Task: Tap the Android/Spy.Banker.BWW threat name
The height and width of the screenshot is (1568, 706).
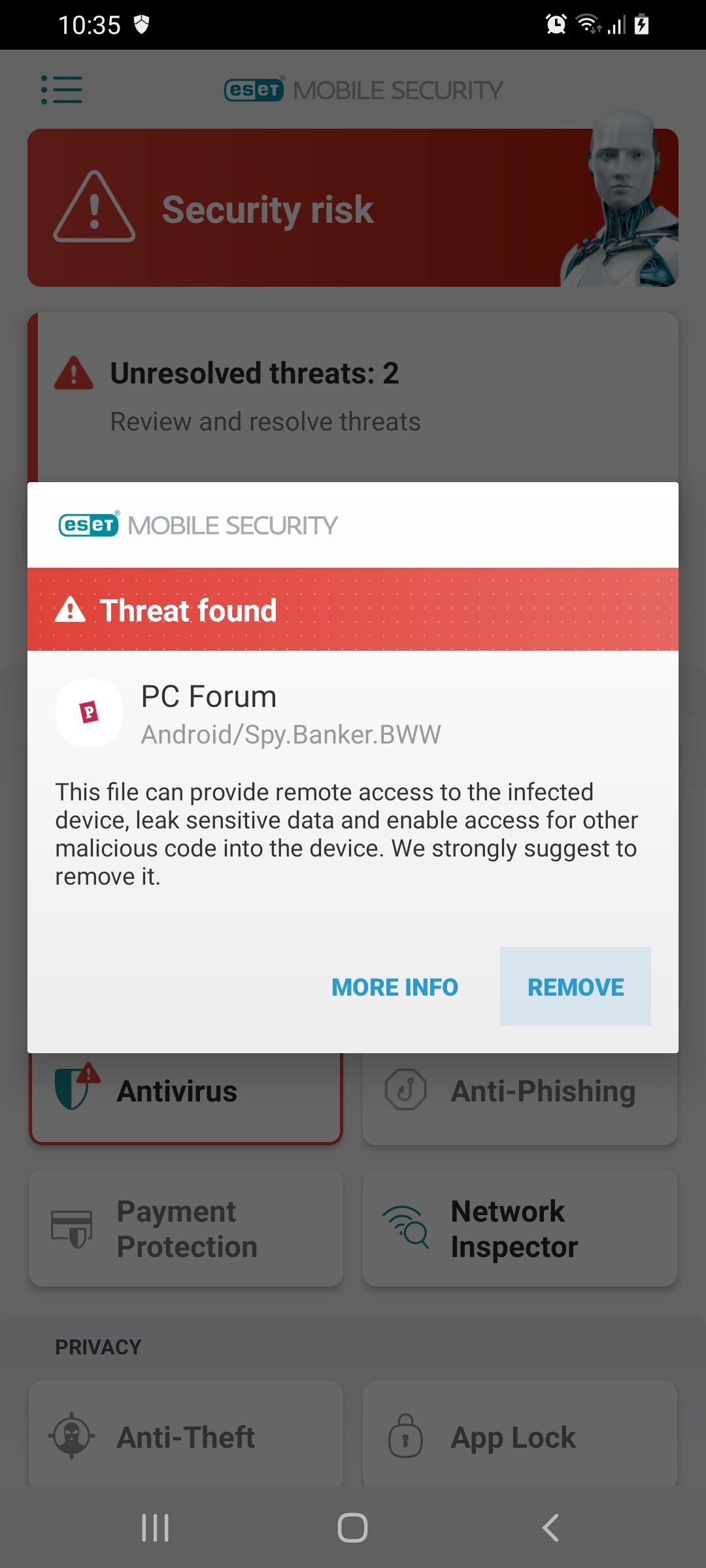Action: [291, 735]
